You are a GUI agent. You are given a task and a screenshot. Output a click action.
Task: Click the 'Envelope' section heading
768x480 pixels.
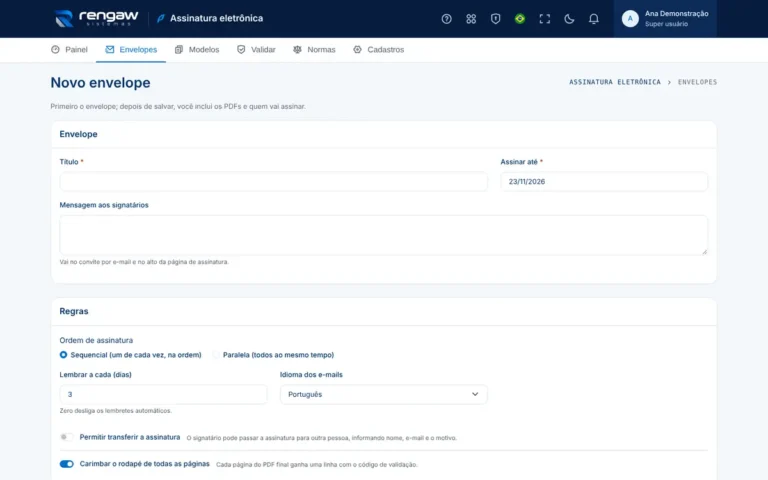78,134
